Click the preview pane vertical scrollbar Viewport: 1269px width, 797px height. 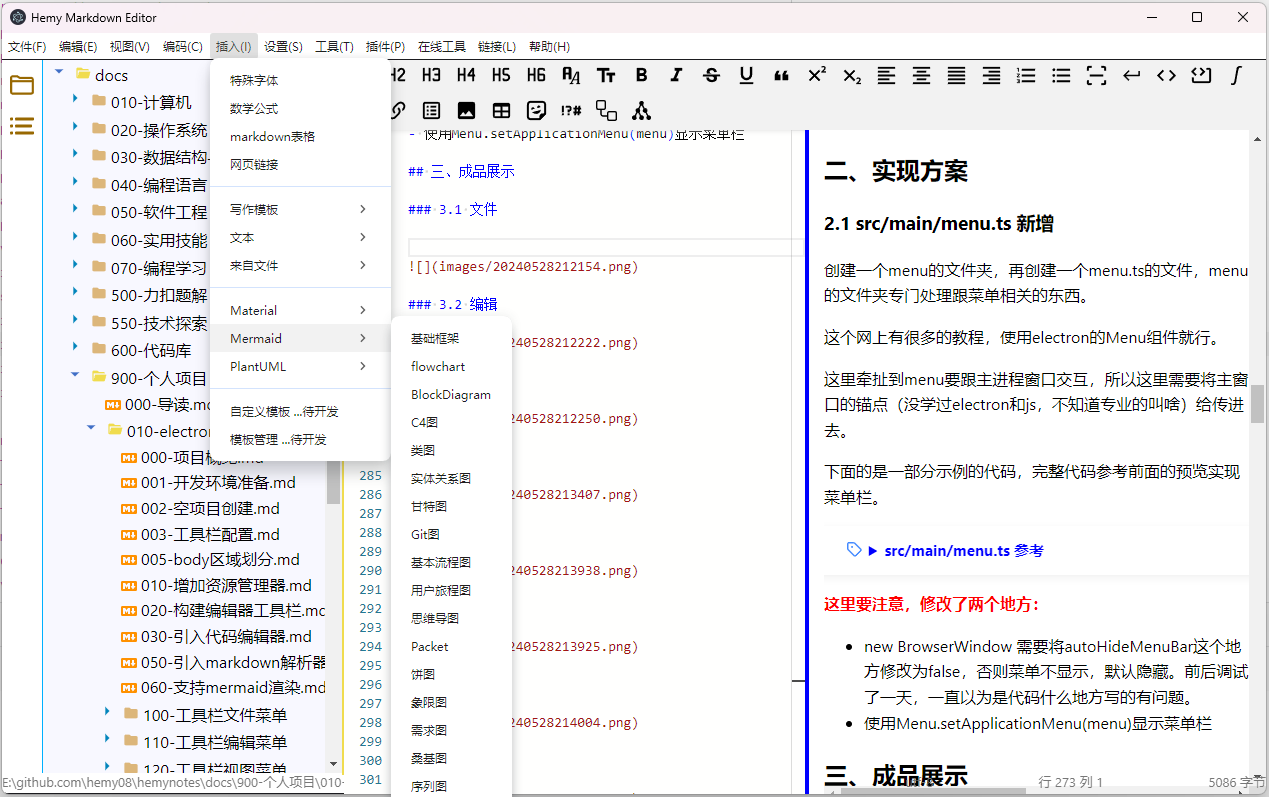click(1257, 404)
